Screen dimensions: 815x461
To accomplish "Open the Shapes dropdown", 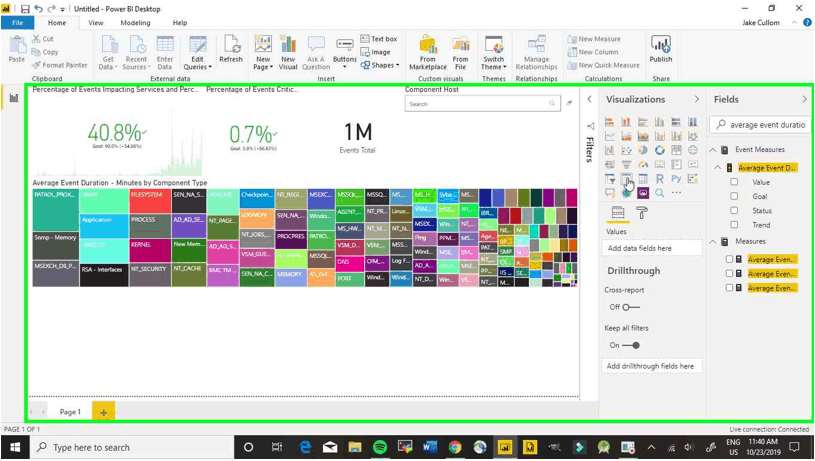I will [380, 65].
